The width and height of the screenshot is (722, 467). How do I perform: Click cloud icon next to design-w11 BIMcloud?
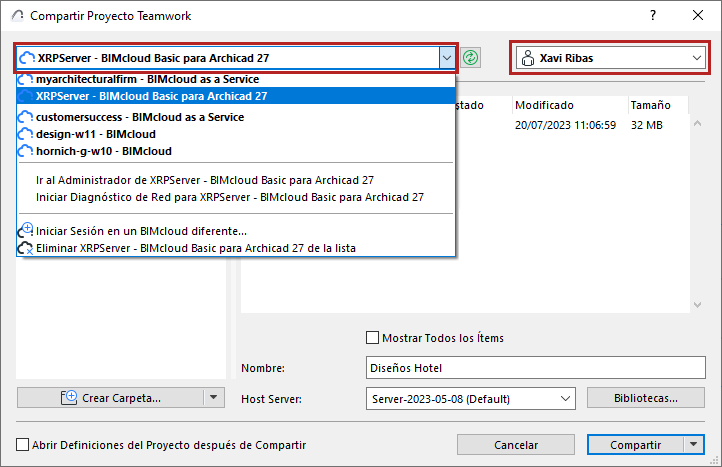[x=27, y=134]
